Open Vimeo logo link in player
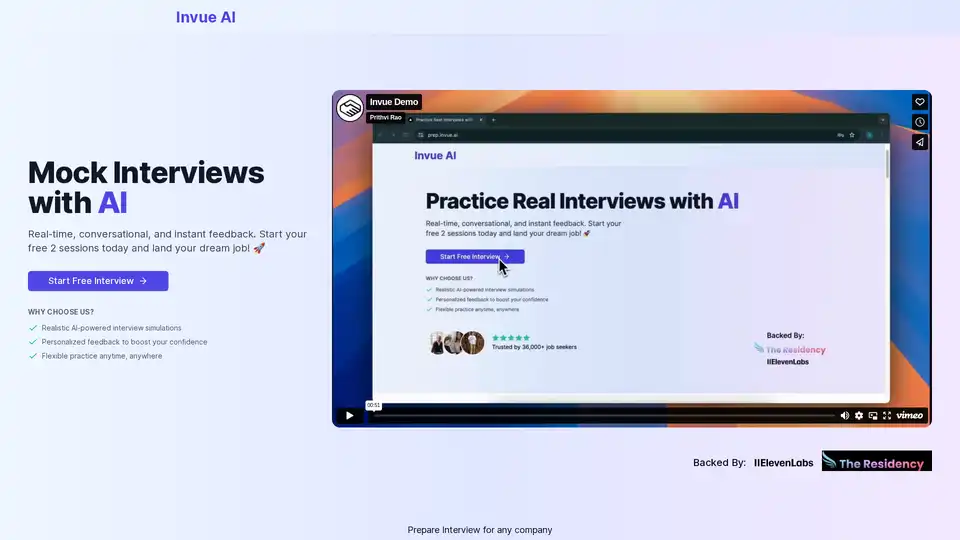This screenshot has height=540, width=960. click(x=910, y=415)
